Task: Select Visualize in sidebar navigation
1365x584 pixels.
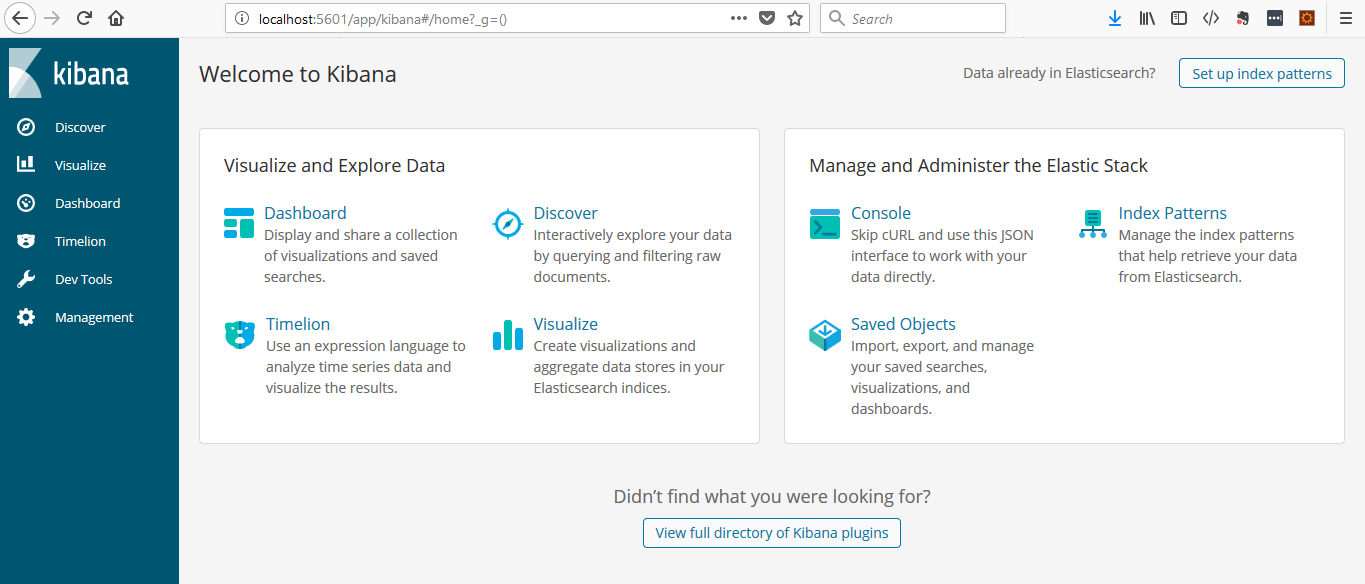Action: 80,165
